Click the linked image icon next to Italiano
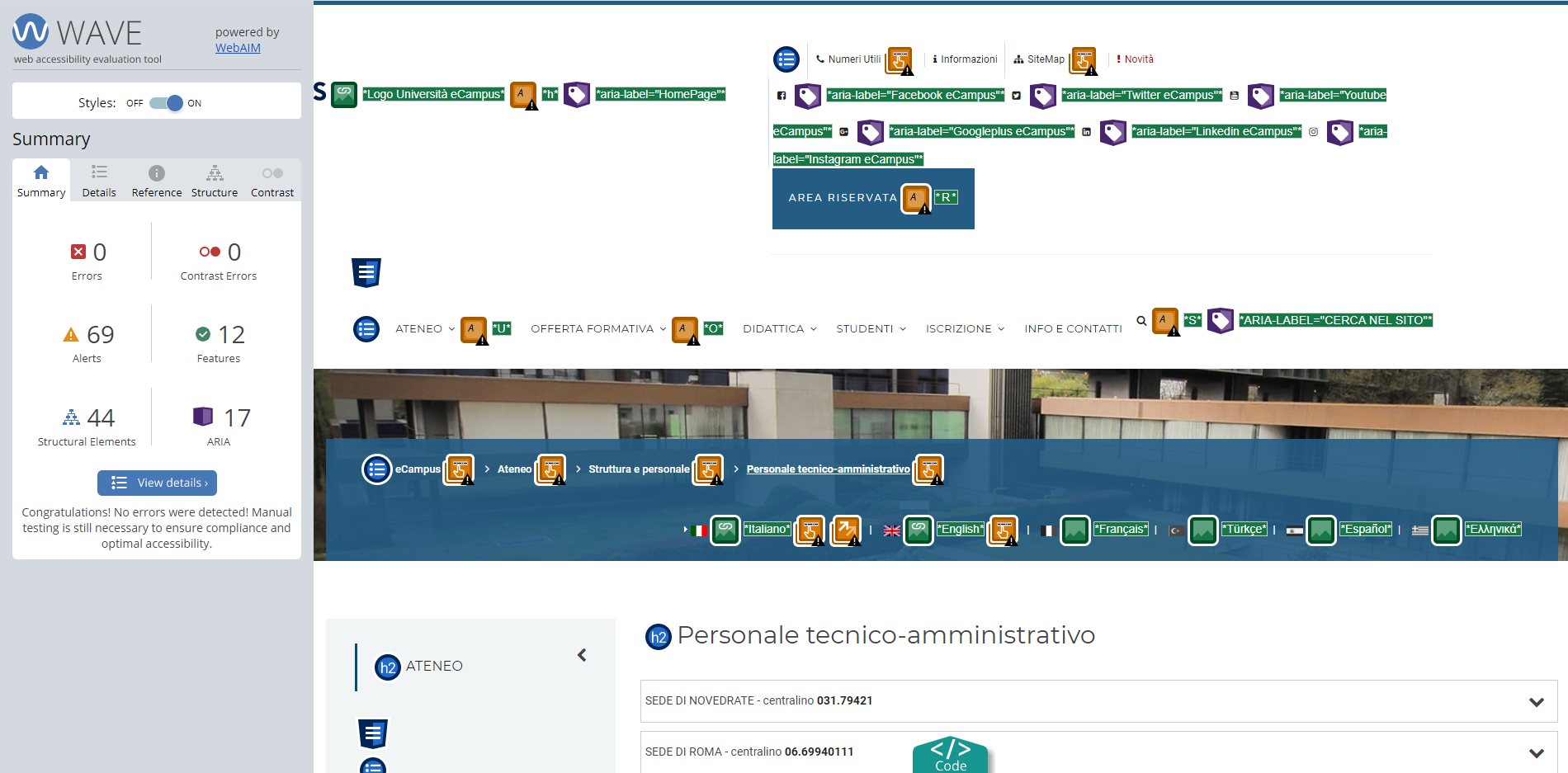This screenshot has height=773, width=1568. pos(725,530)
